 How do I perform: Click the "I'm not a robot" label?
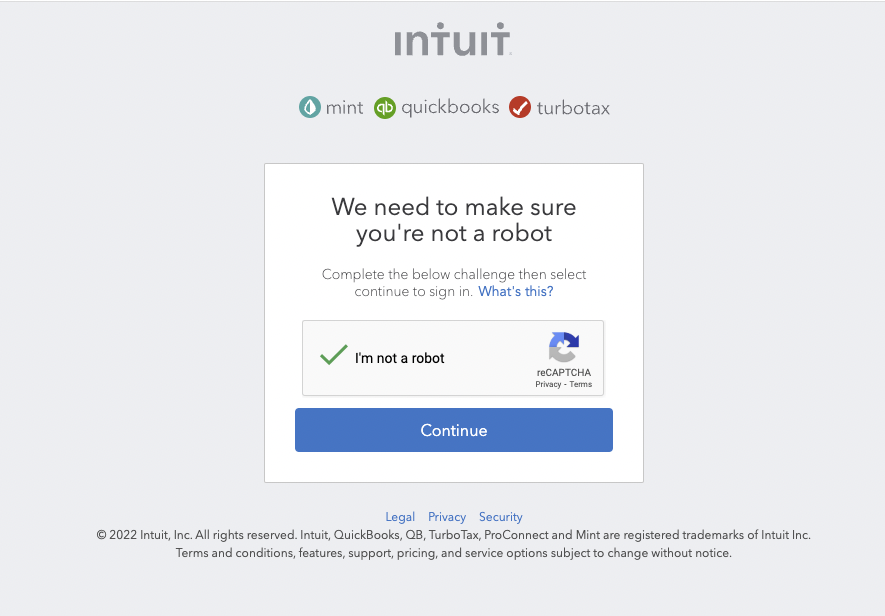coord(400,358)
